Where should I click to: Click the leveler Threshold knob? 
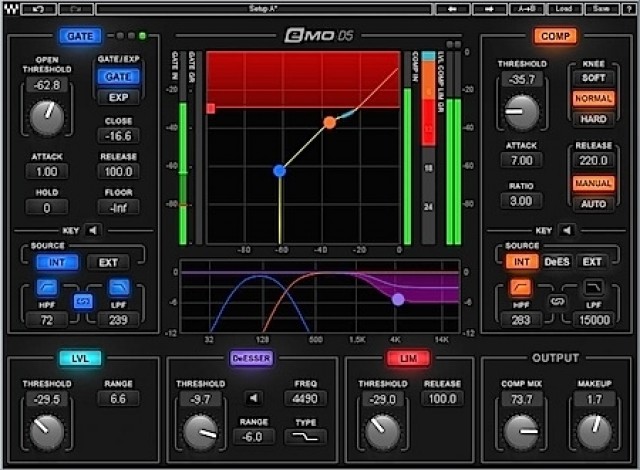[47, 432]
